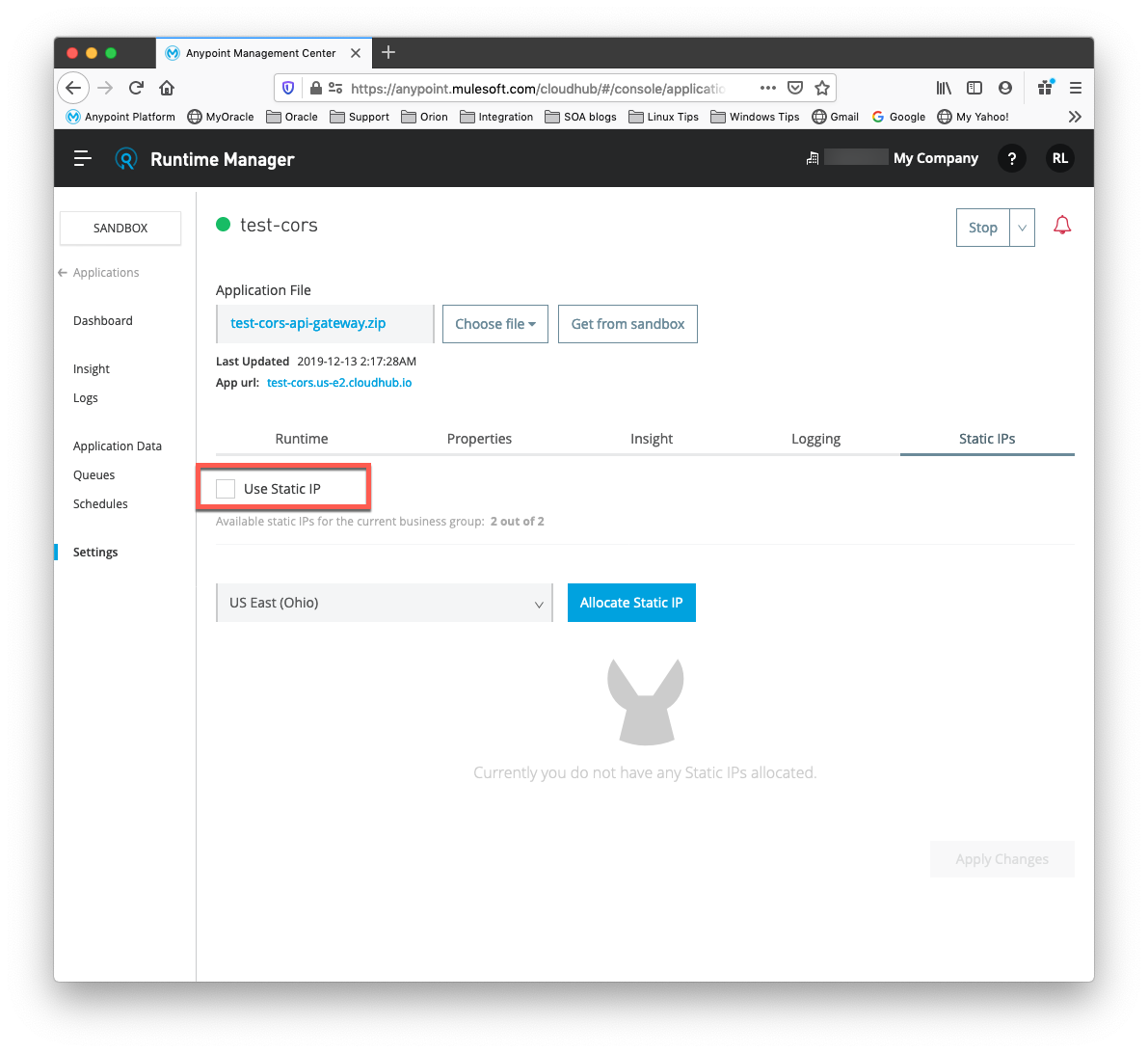Enable the Use Static IP checkbox
The image size is (1148, 1053).
pos(226,488)
